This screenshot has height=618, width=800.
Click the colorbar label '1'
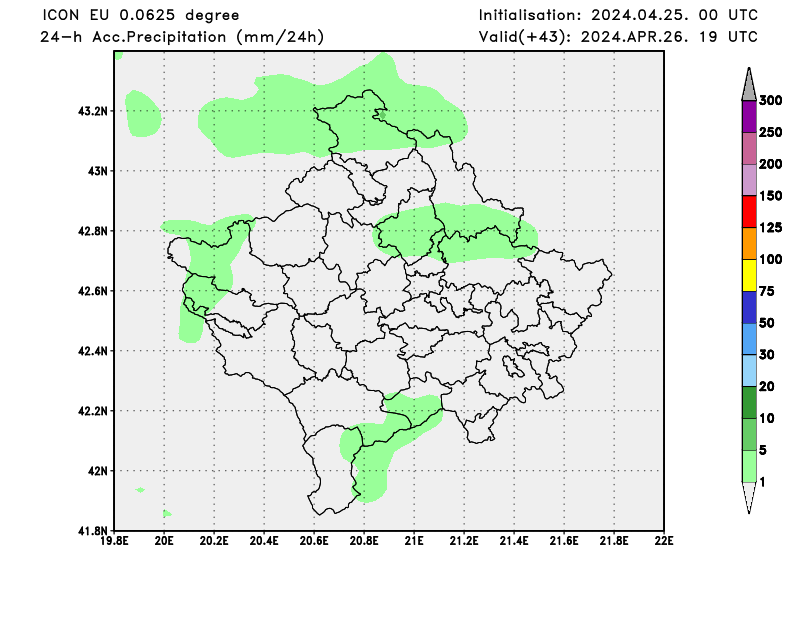point(763,482)
